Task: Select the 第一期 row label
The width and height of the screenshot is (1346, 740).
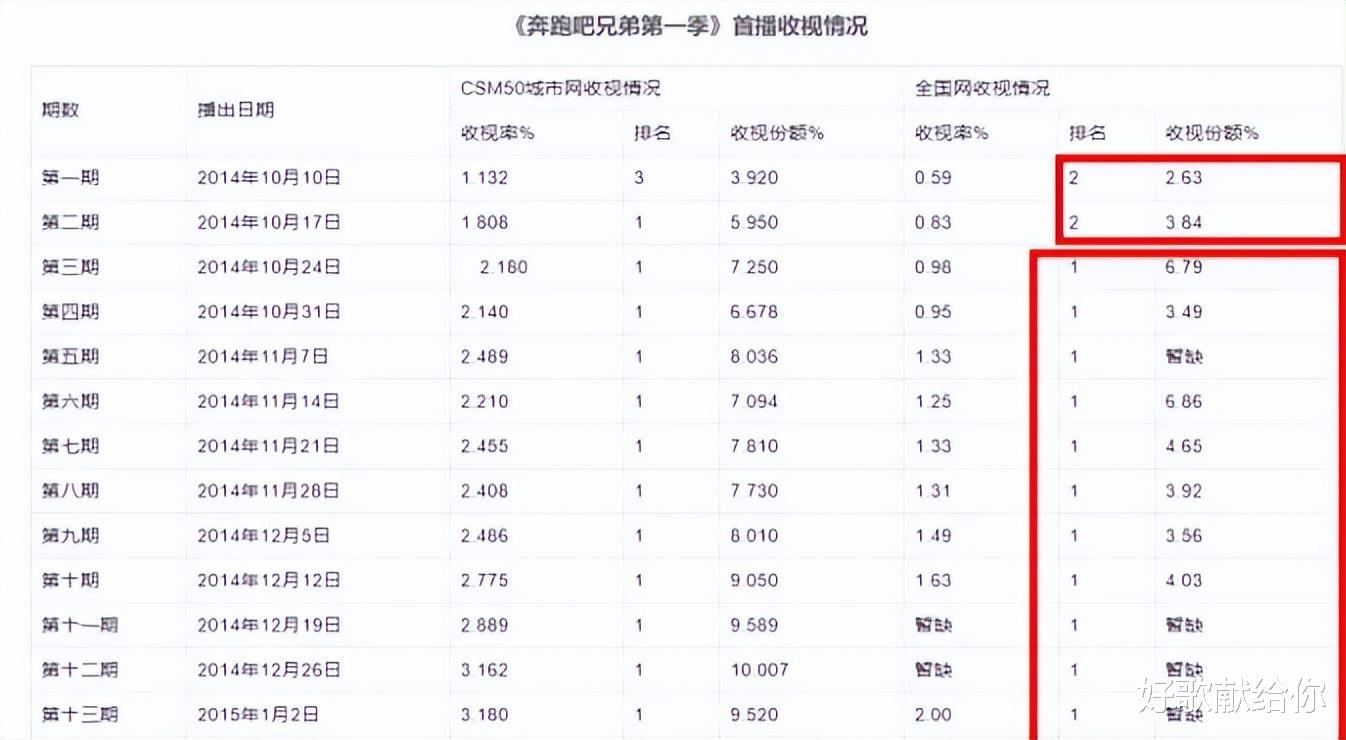Action: [x=70, y=178]
